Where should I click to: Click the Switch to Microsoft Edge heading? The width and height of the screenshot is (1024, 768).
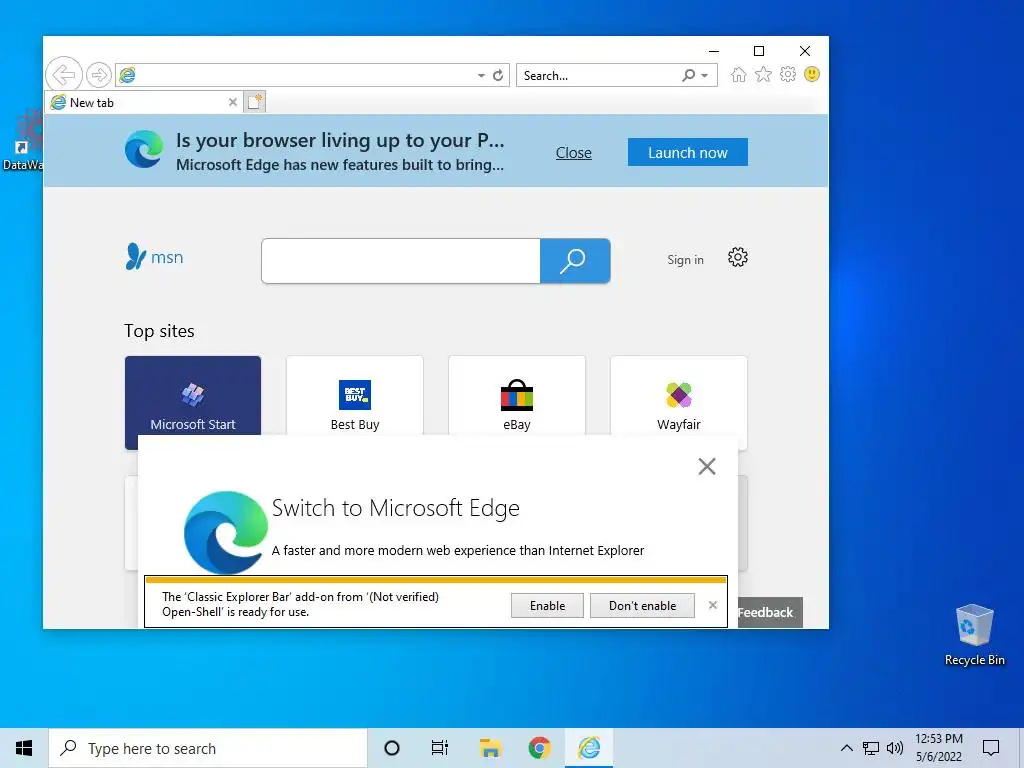click(395, 508)
